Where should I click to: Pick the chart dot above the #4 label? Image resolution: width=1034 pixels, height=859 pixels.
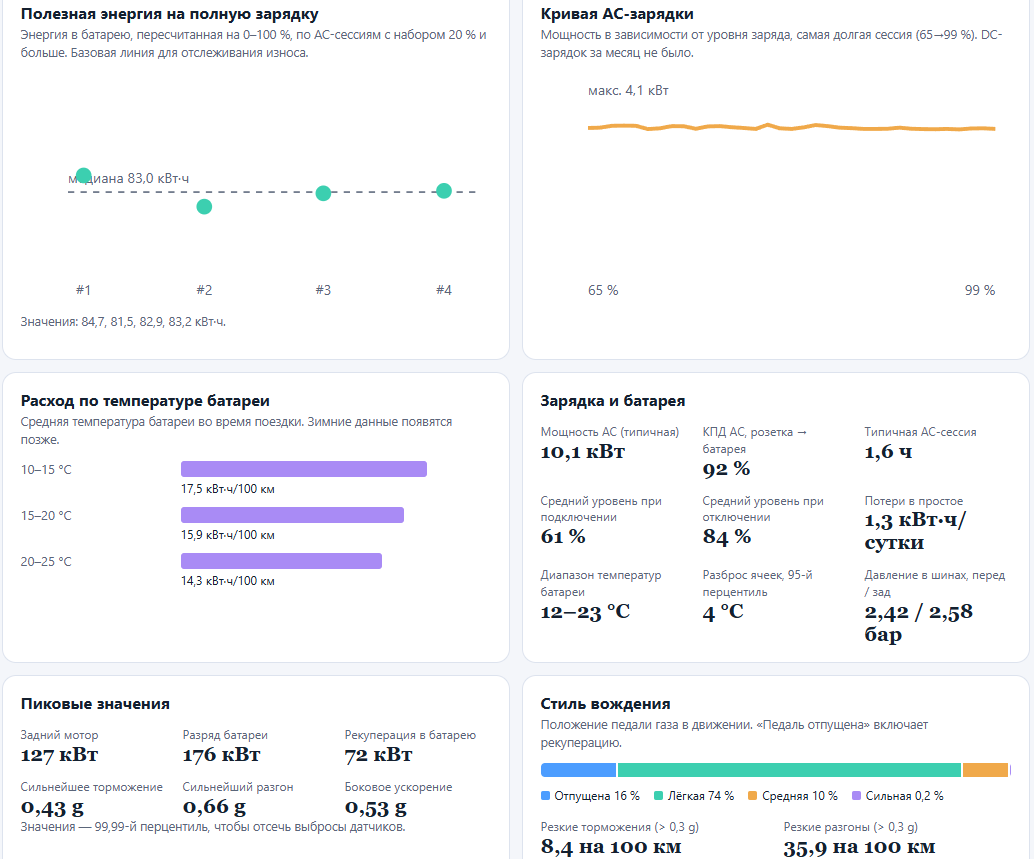[x=444, y=191]
